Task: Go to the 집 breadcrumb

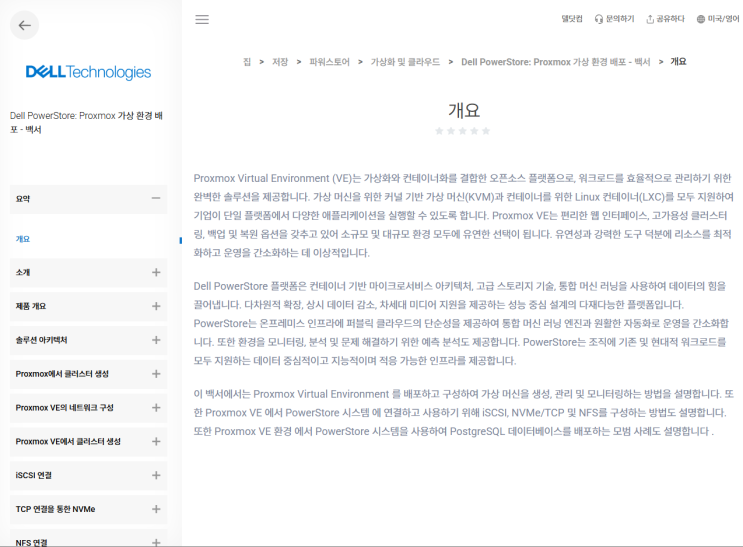Action: [x=247, y=62]
